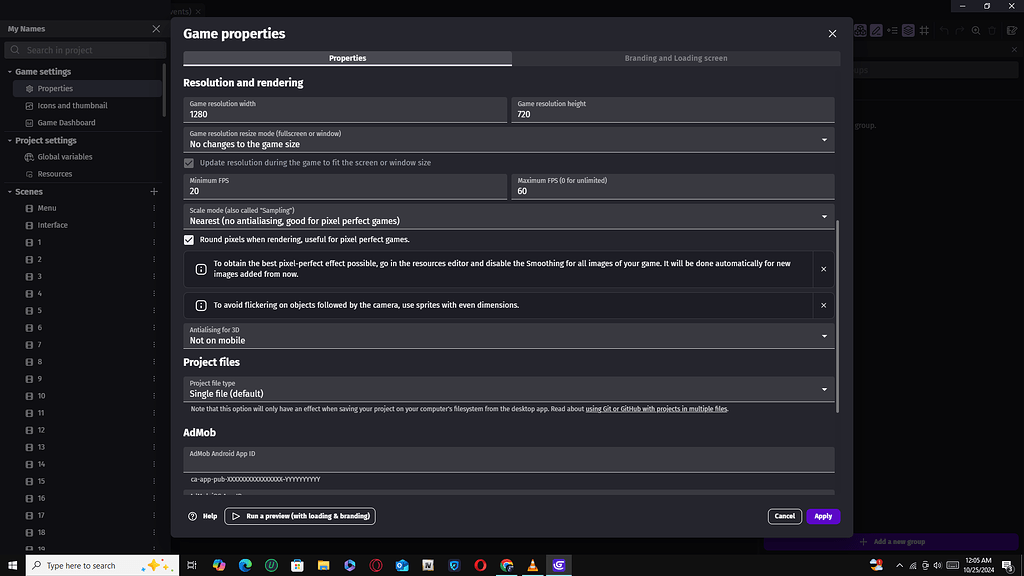The width and height of the screenshot is (1024, 576).
Task: Switch to Branding and Loading screen tab
Action: pos(676,58)
